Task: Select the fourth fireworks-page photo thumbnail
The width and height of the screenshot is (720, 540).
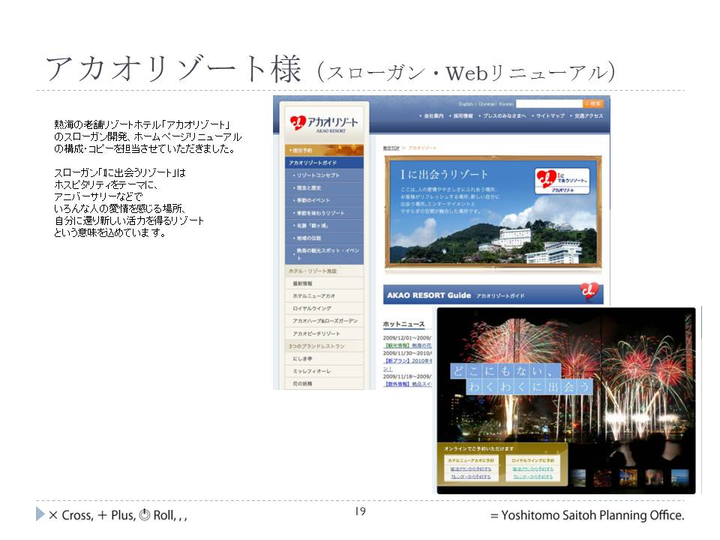Action: [x=654, y=478]
